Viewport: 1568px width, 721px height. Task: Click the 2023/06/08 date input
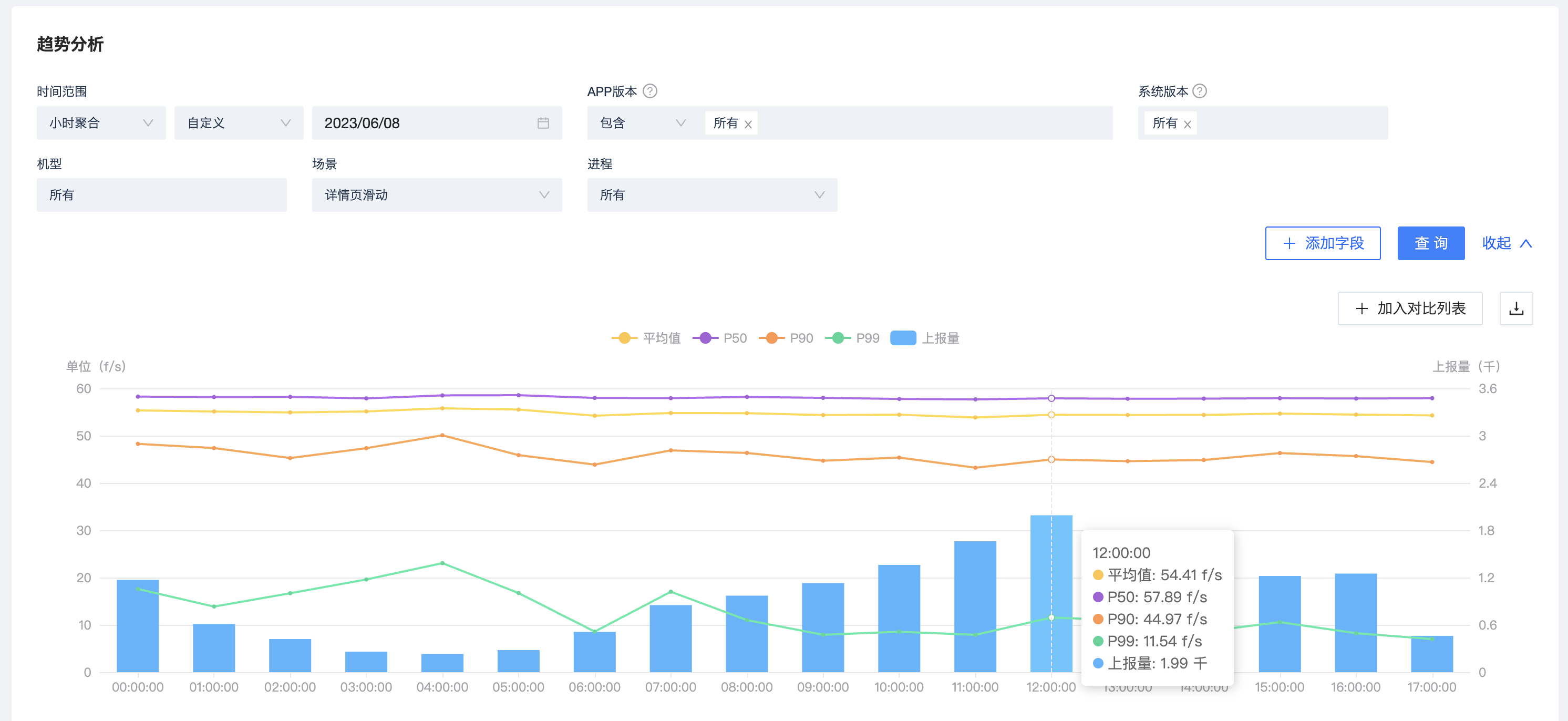[x=437, y=123]
